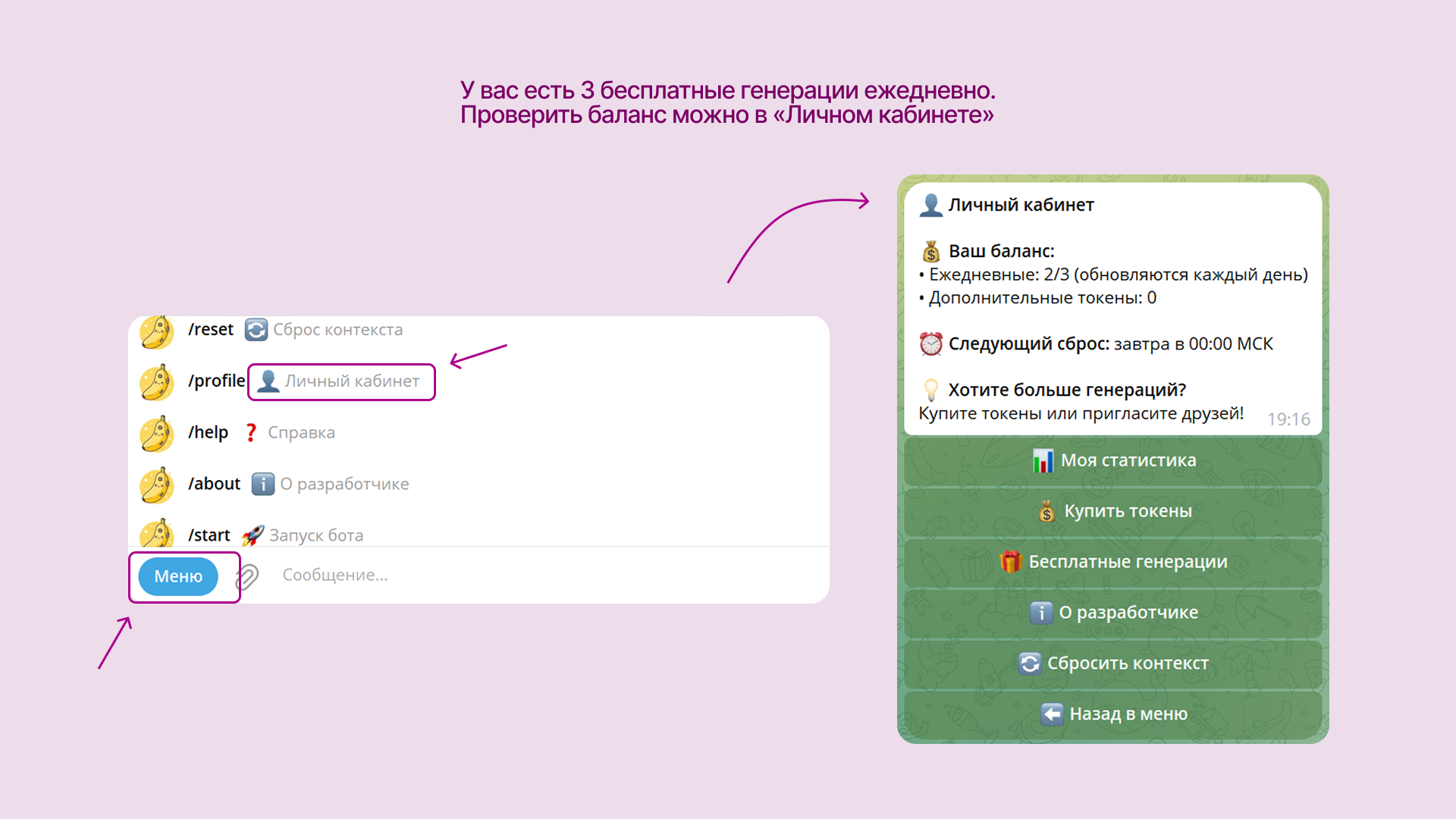Image resolution: width=1456 pixels, height=819 pixels.
Task: Click gift icon on Бесплатные генерации
Action: [1010, 562]
